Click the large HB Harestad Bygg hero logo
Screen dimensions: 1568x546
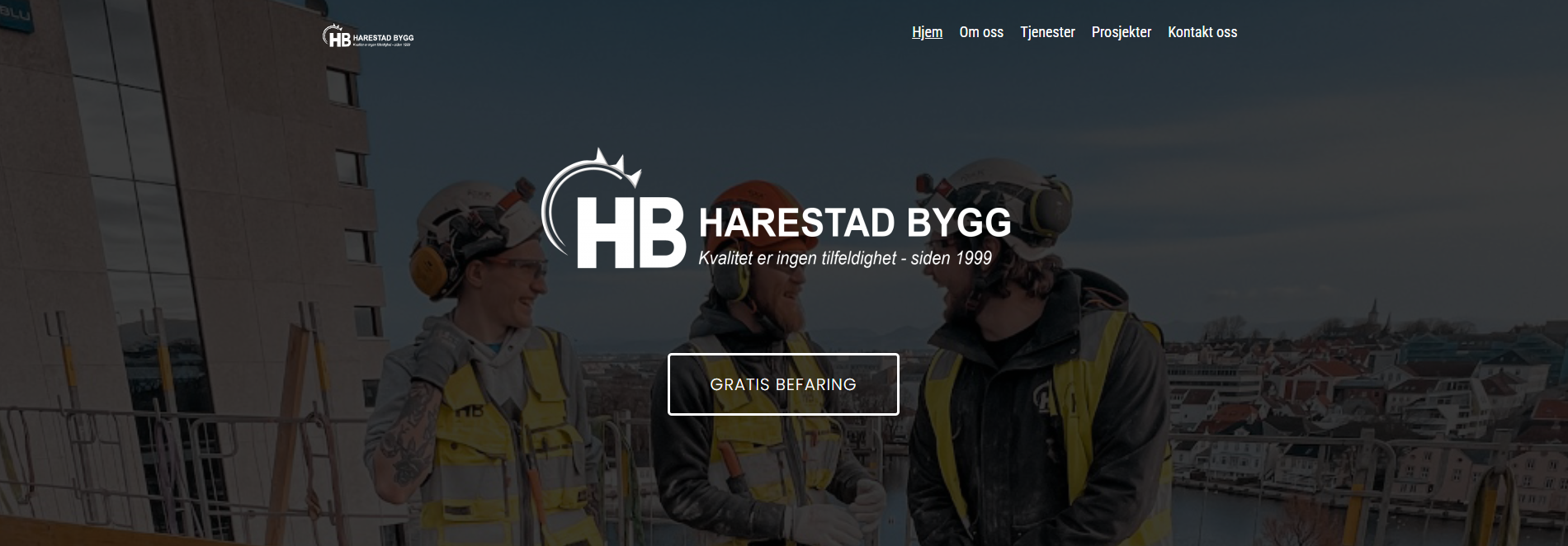777,209
